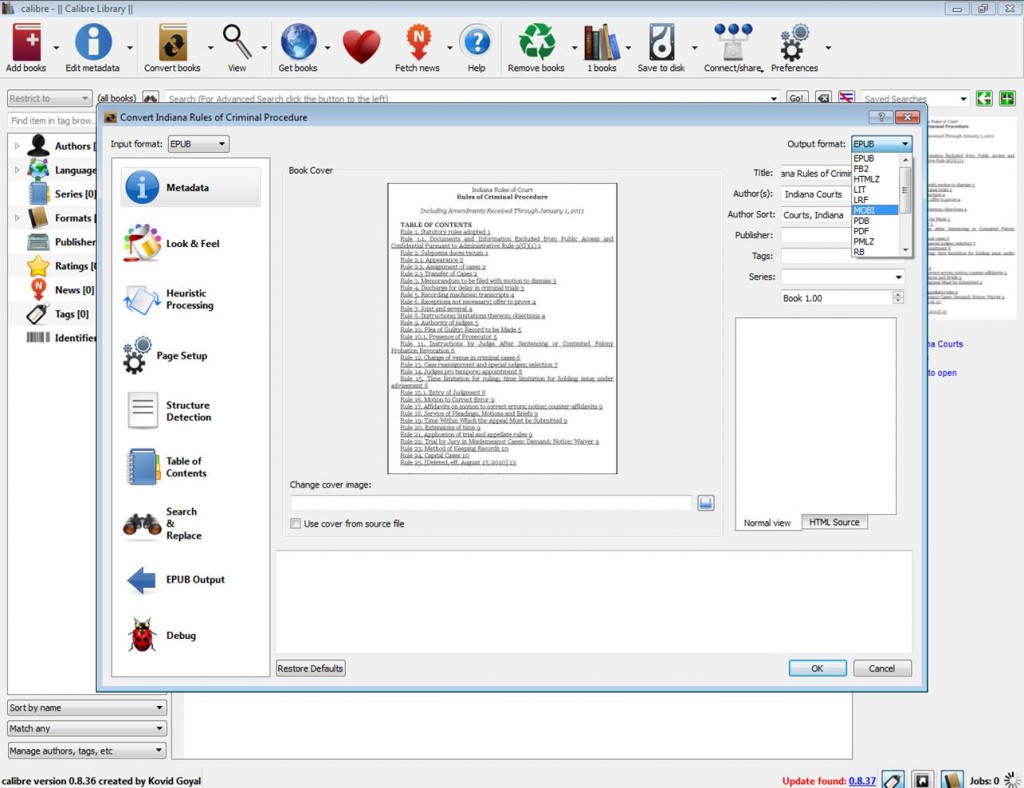This screenshot has height=788, width=1024.
Task: Open update 0.8.37 link
Action: (x=862, y=781)
